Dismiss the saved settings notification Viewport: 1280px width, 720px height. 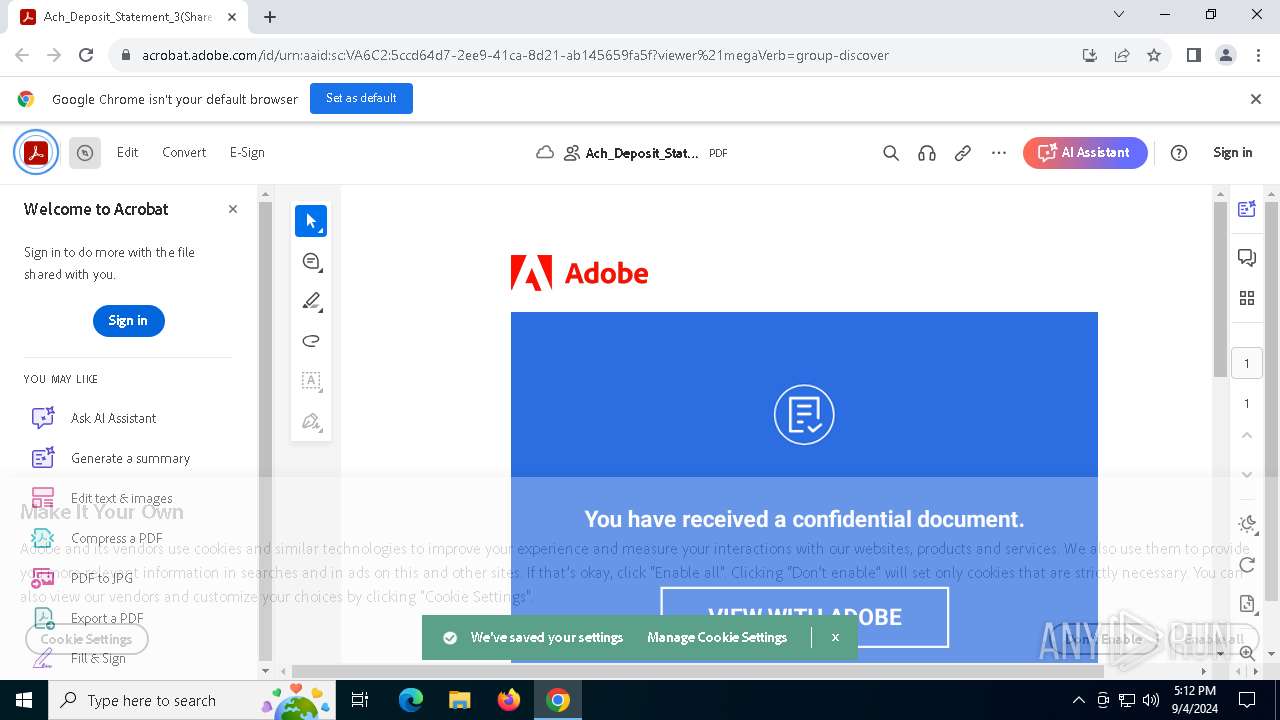tap(835, 637)
